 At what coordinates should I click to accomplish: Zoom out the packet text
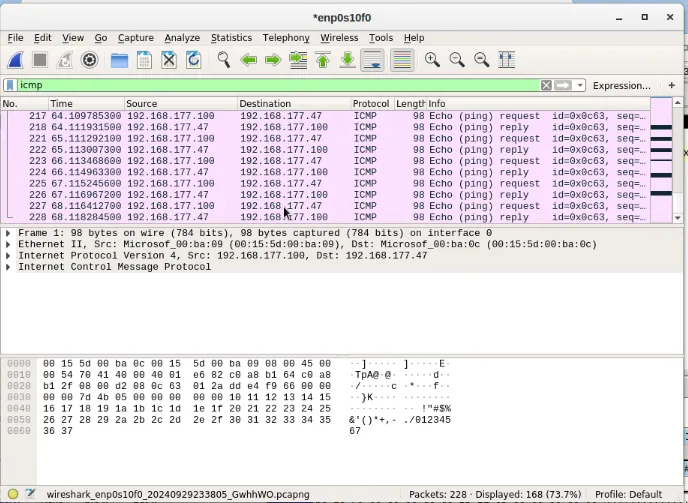(457, 60)
